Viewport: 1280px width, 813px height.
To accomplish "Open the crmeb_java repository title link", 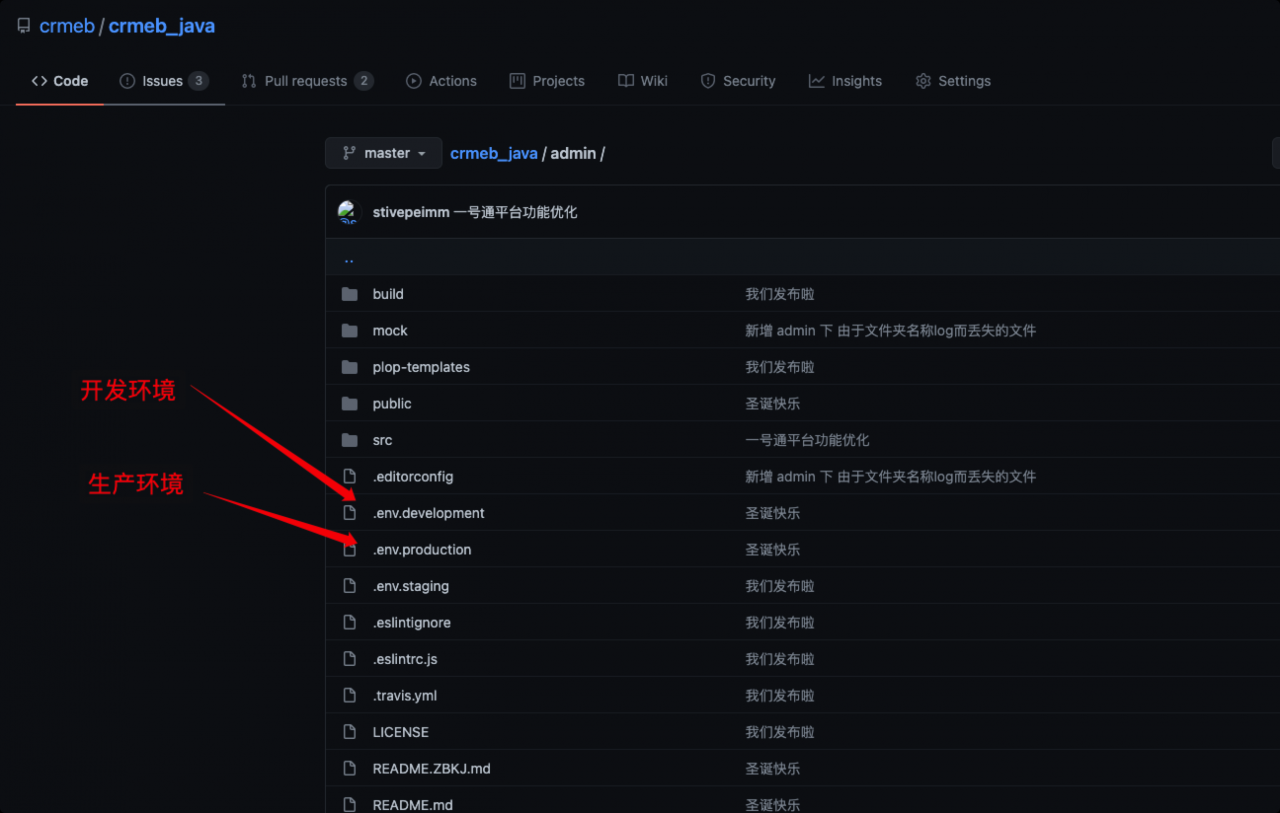I will (x=161, y=26).
